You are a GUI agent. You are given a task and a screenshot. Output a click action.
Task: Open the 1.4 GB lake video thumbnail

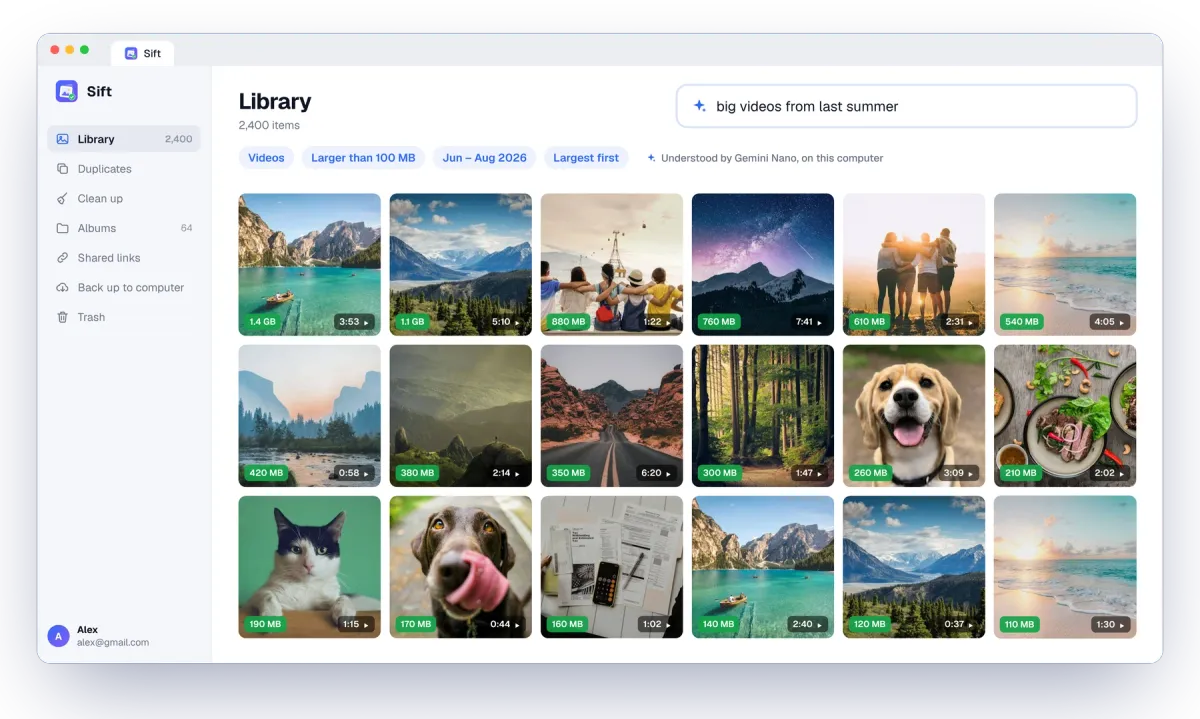[x=309, y=264]
